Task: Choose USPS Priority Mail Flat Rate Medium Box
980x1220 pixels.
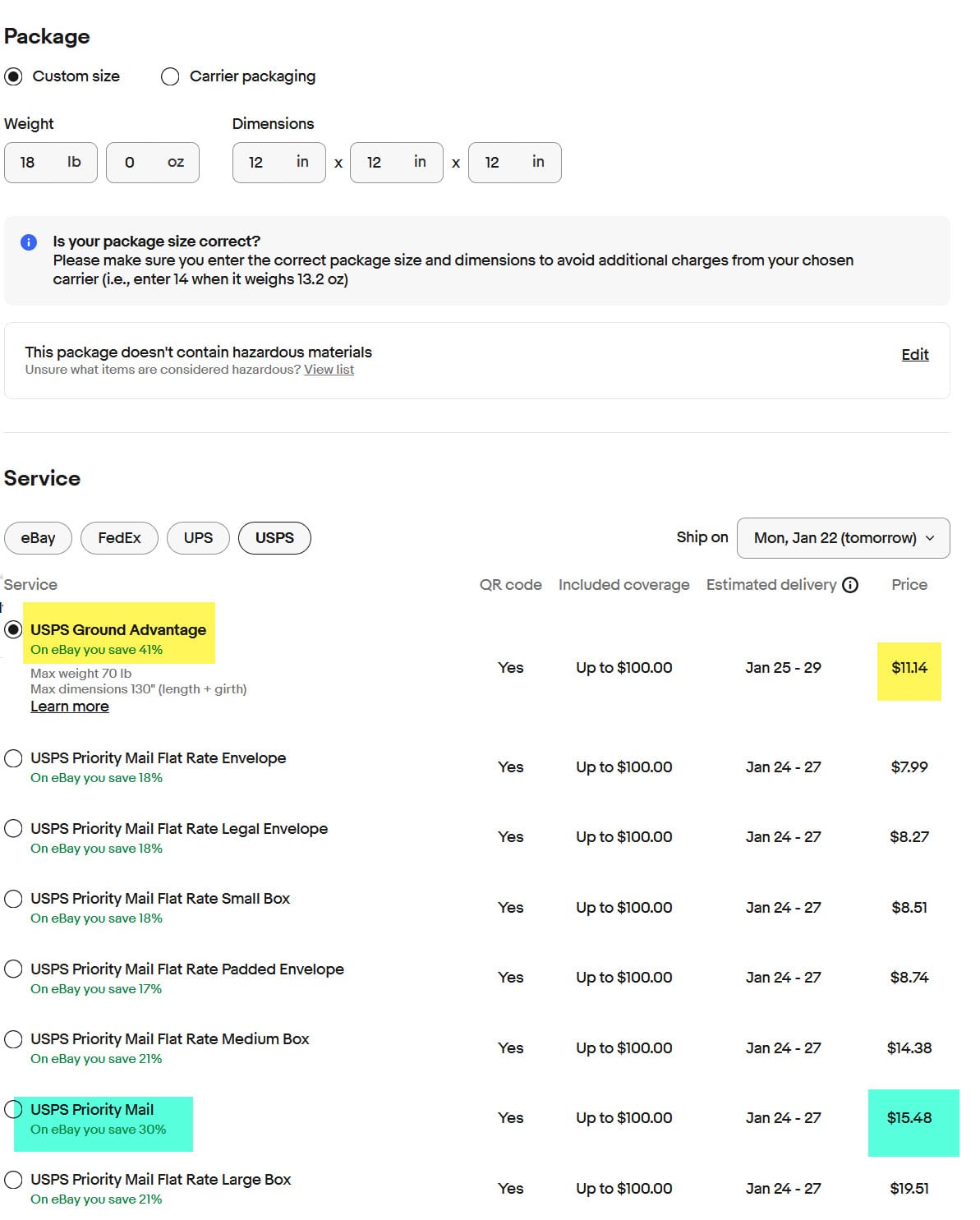Action: tap(13, 1039)
